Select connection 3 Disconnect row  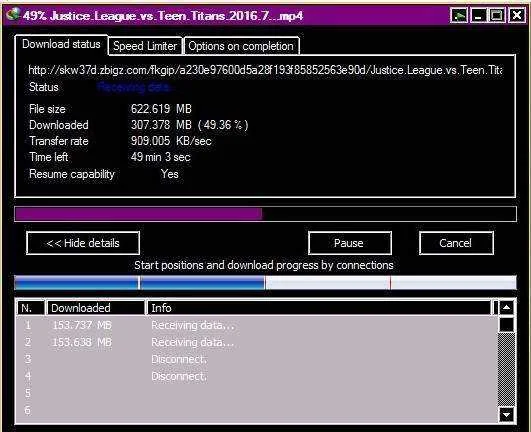click(257, 359)
